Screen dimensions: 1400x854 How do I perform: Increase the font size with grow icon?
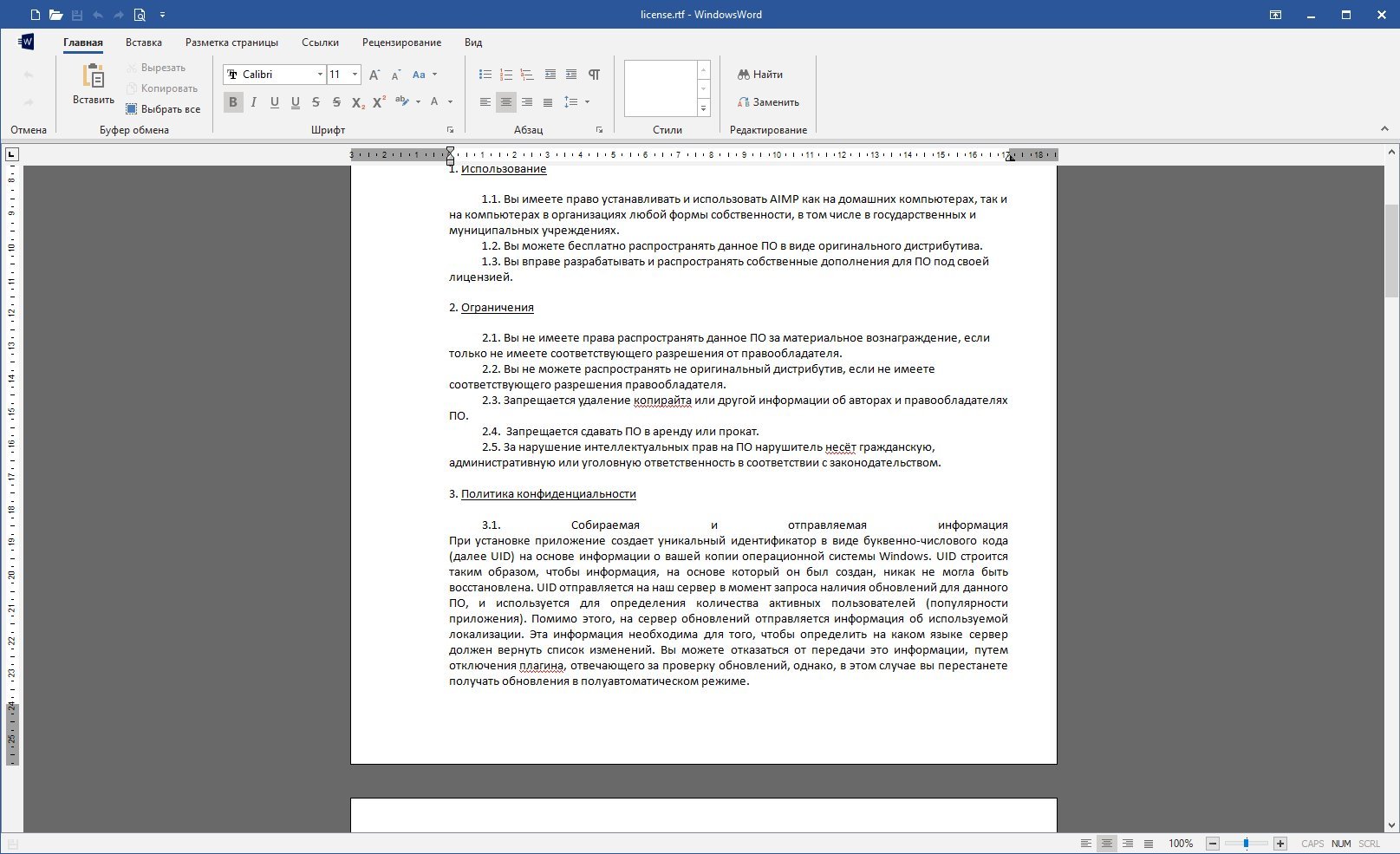tap(374, 75)
